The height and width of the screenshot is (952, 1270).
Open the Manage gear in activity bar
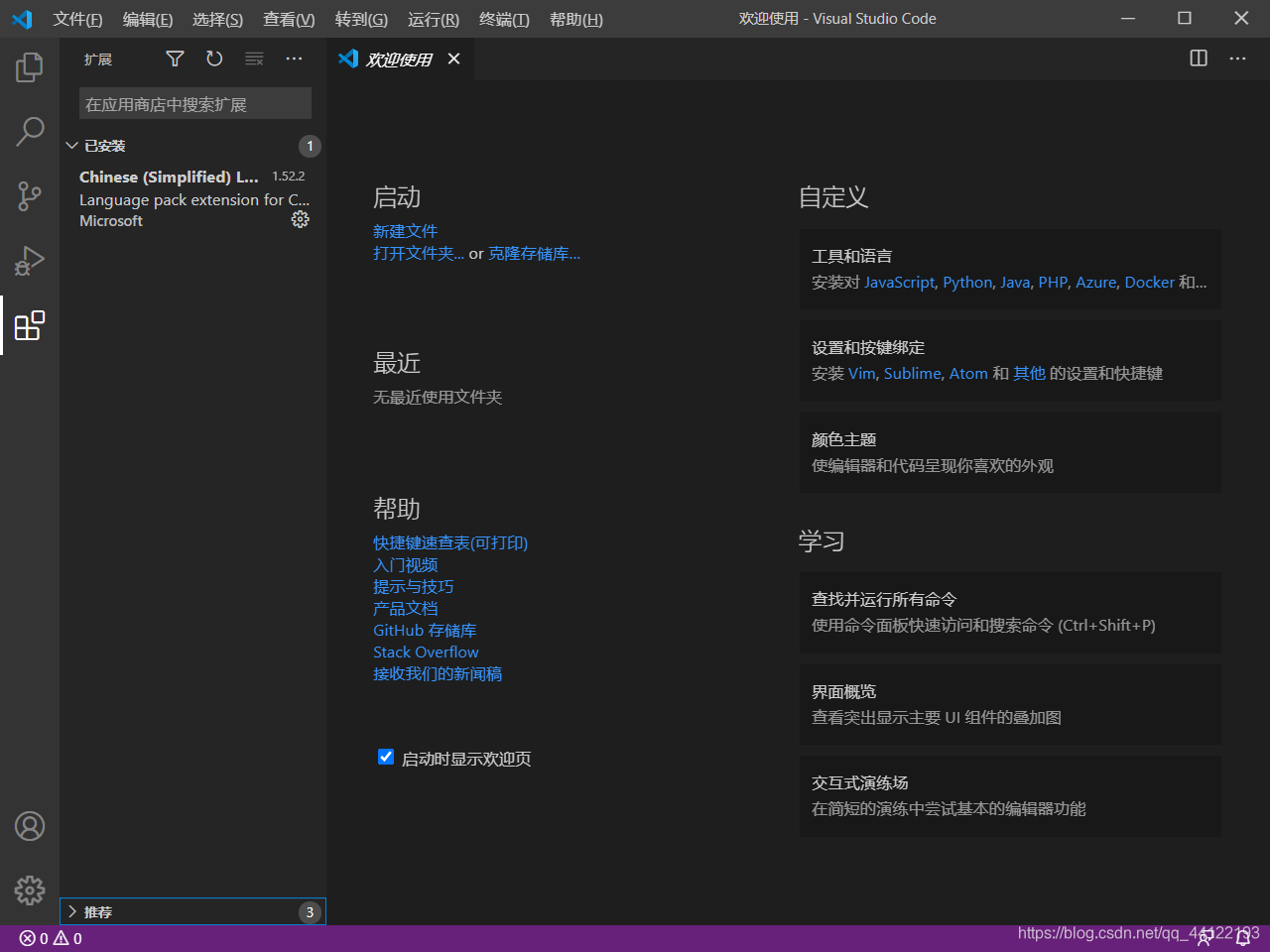30,890
